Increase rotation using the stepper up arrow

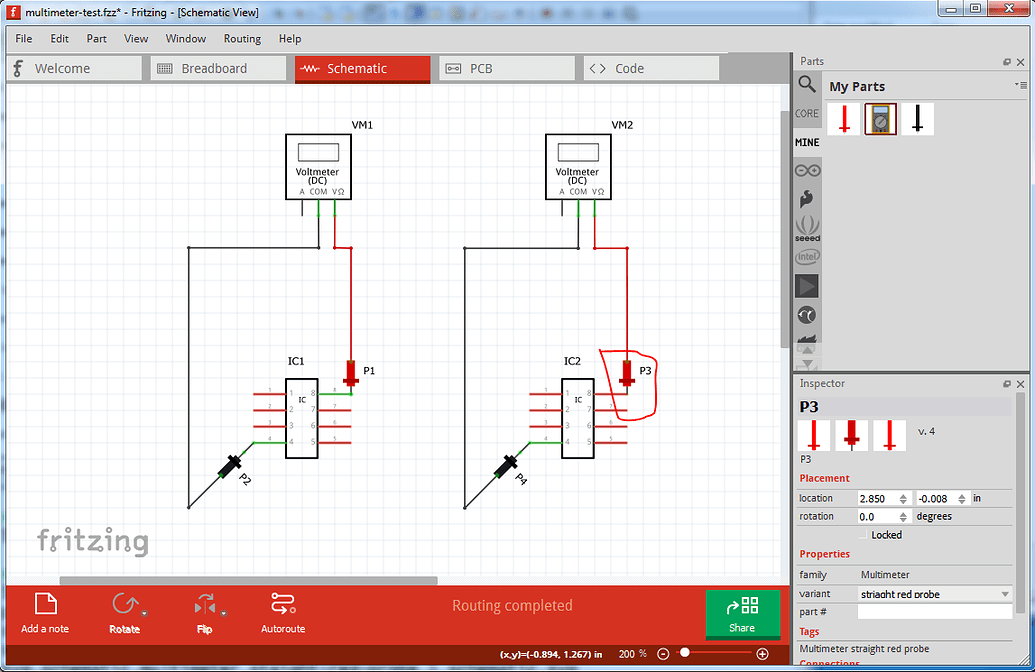click(x=905, y=512)
